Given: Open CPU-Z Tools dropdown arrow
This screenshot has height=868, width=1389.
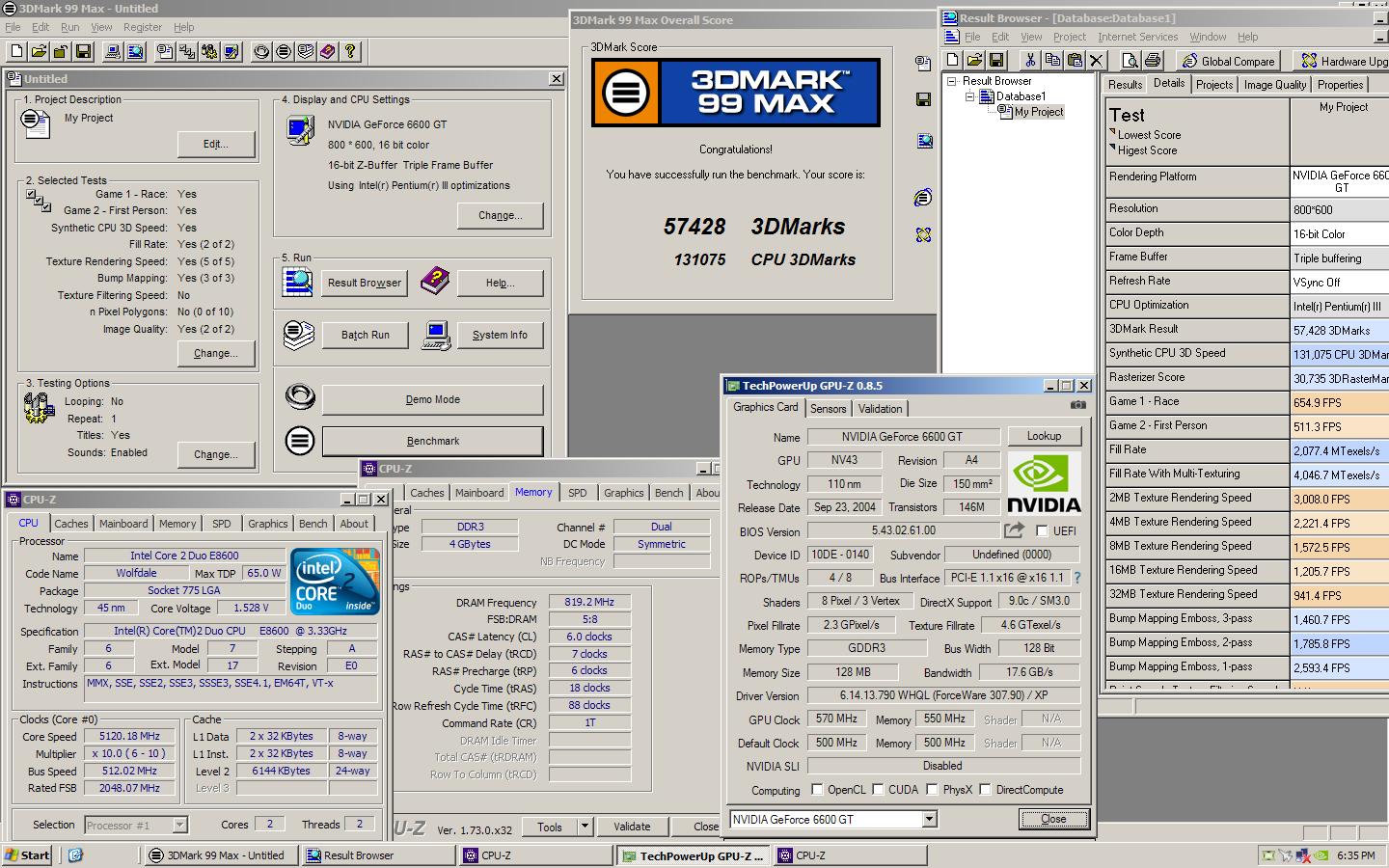Looking at the screenshot, I should (584, 827).
